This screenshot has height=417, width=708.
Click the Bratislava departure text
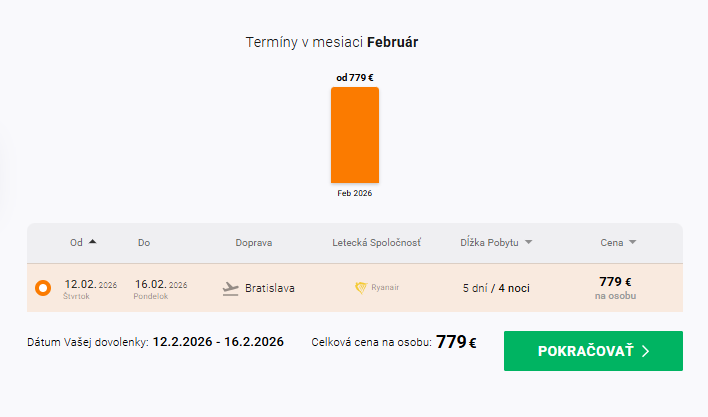click(x=271, y=288)
